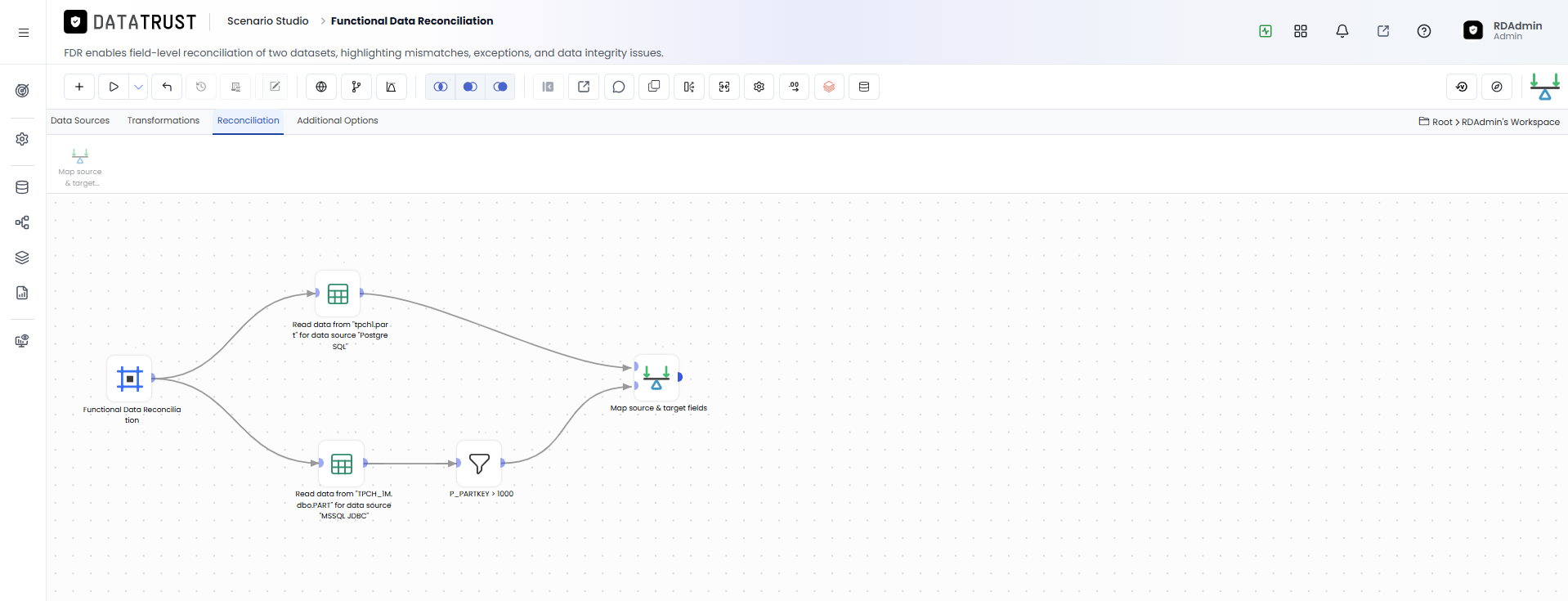Open the notifications bell icon
Image resolution: width=1568 pixels, height=601 pixels.
point(1342,31)
